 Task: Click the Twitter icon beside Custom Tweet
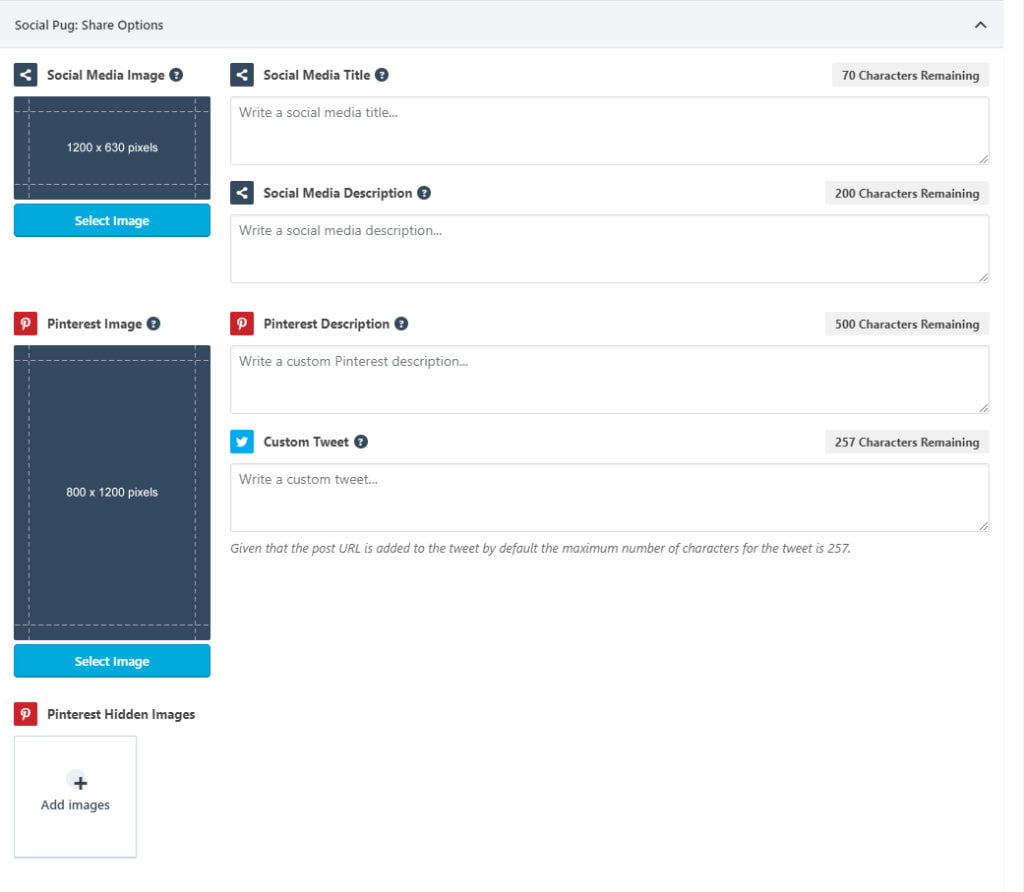(x=242, y=442)
